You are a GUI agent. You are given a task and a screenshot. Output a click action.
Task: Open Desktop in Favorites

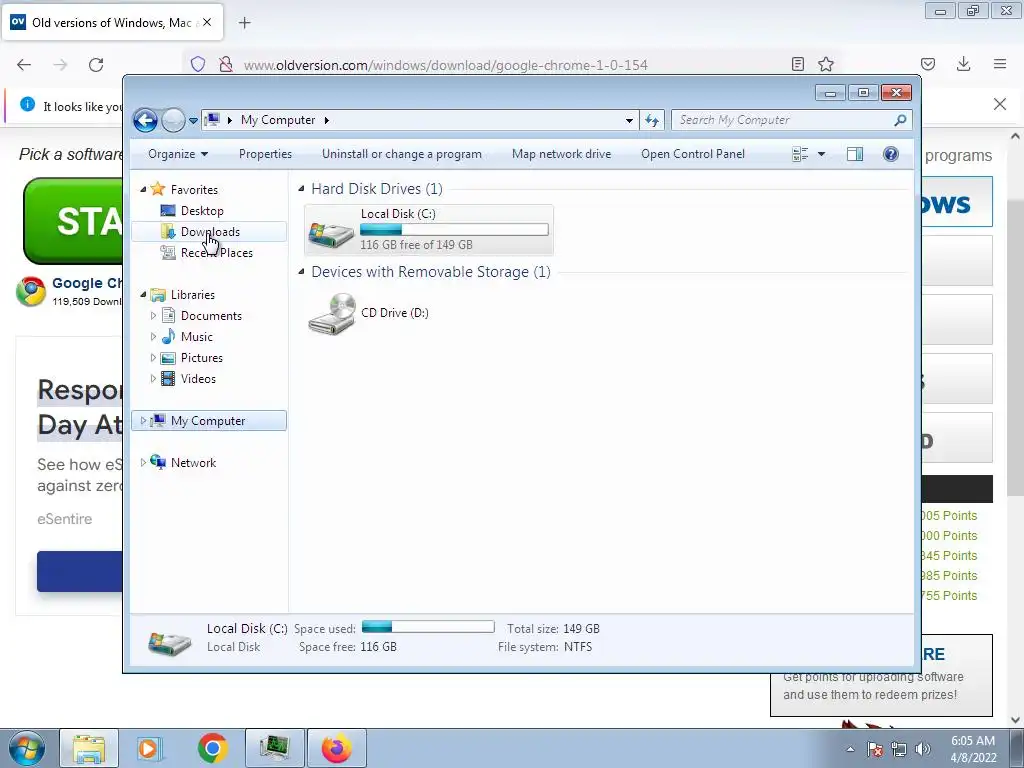(202, 211)
